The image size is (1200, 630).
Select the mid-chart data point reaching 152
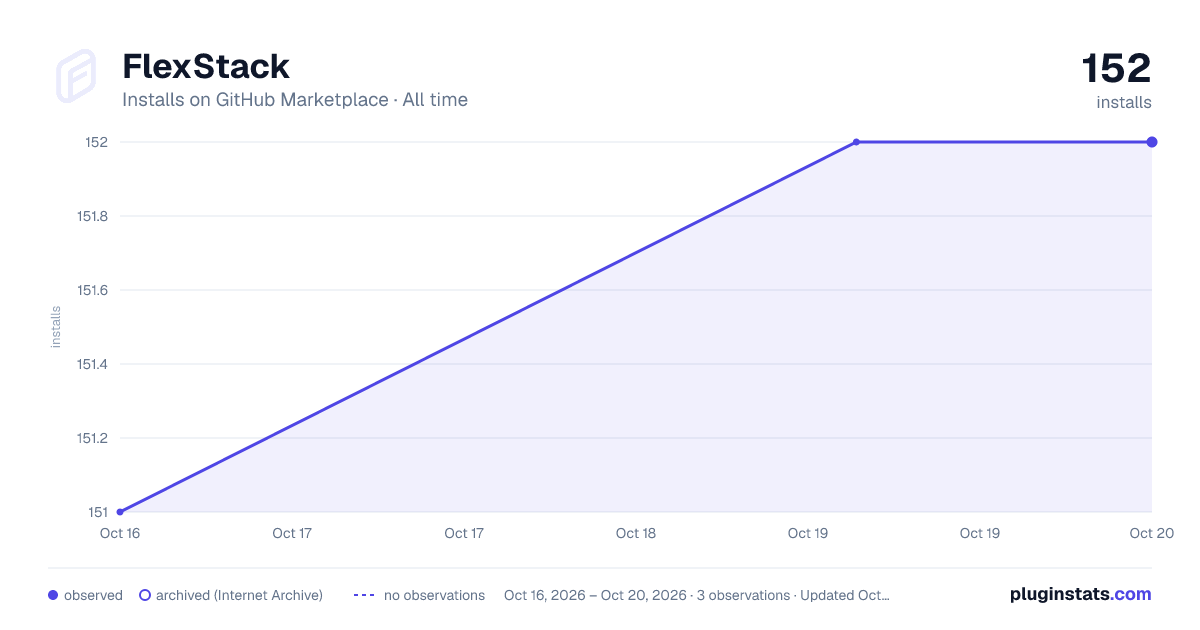click(857, 142)
